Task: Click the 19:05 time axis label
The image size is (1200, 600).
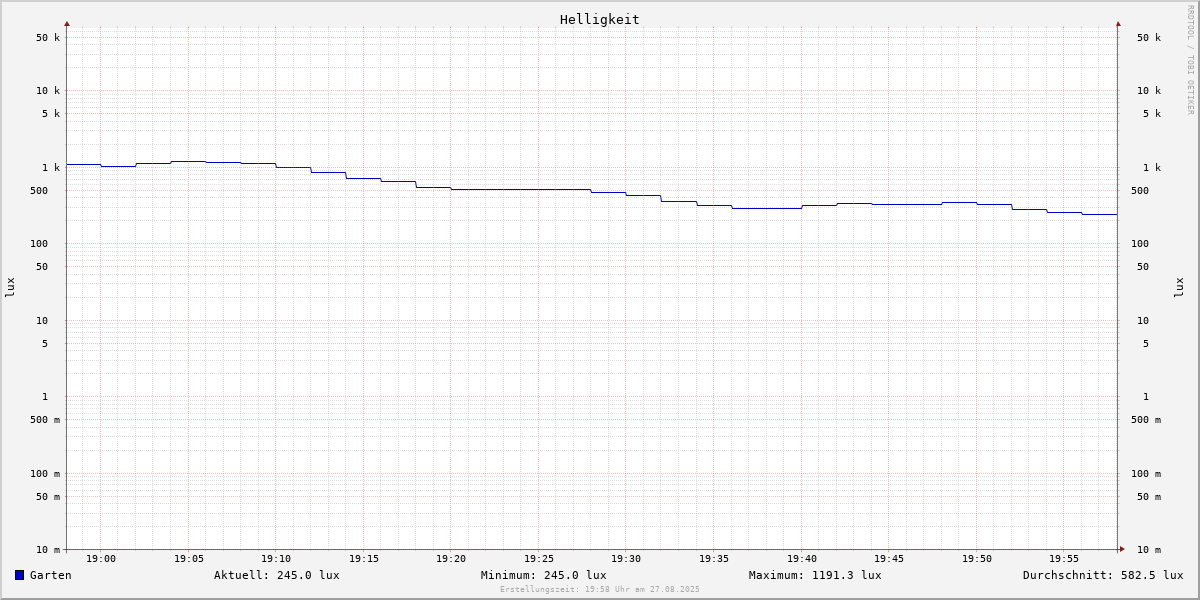Action: [x=189, y=559]
